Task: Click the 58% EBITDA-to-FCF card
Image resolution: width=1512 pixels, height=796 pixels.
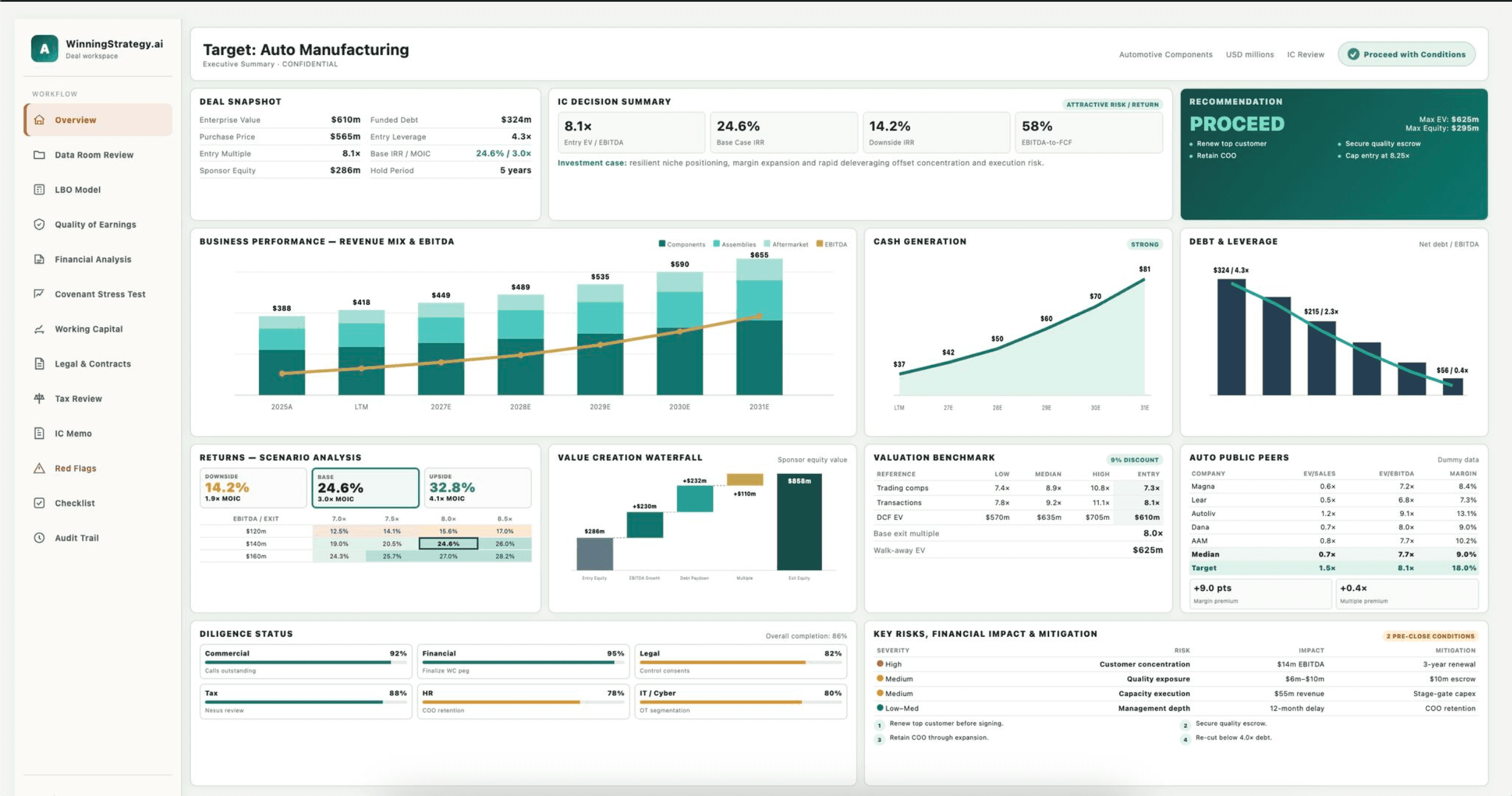Action: tap(1088, 132)
